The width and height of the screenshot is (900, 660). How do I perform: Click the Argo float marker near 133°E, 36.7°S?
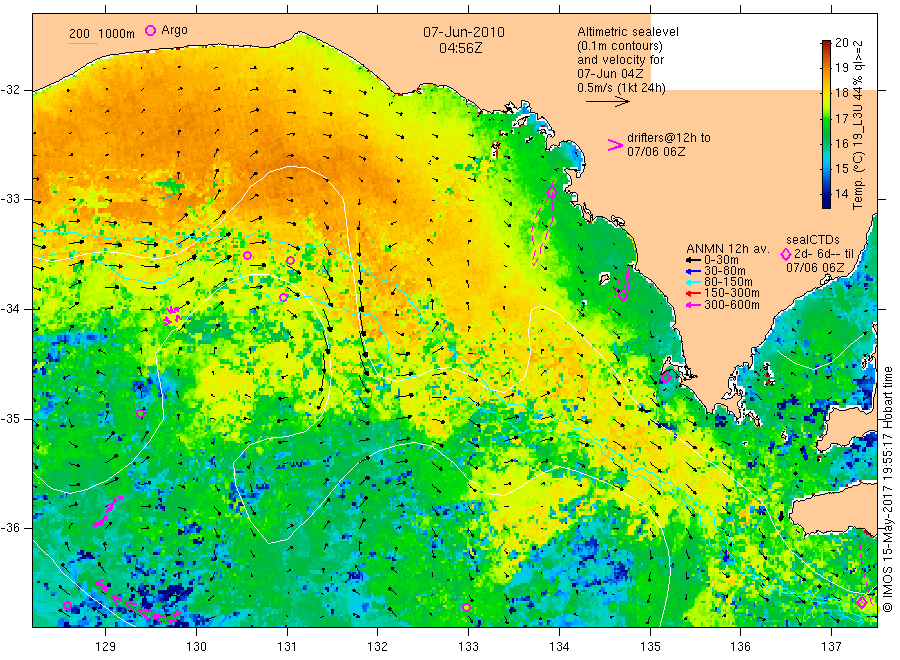click(467, 608)
